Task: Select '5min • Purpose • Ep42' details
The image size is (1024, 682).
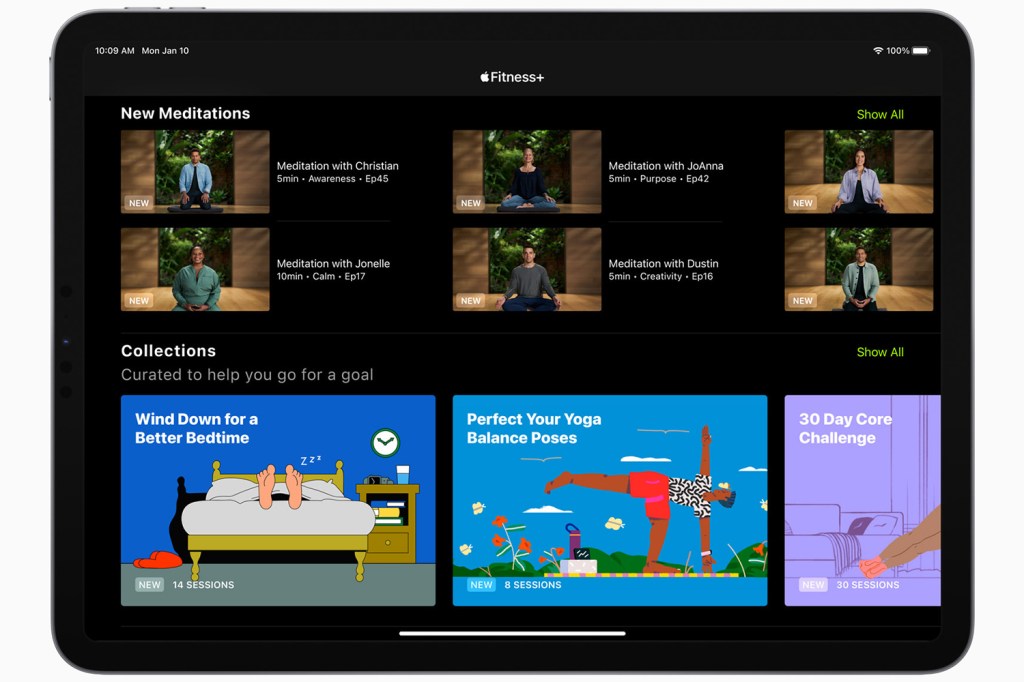Action: 658,179
